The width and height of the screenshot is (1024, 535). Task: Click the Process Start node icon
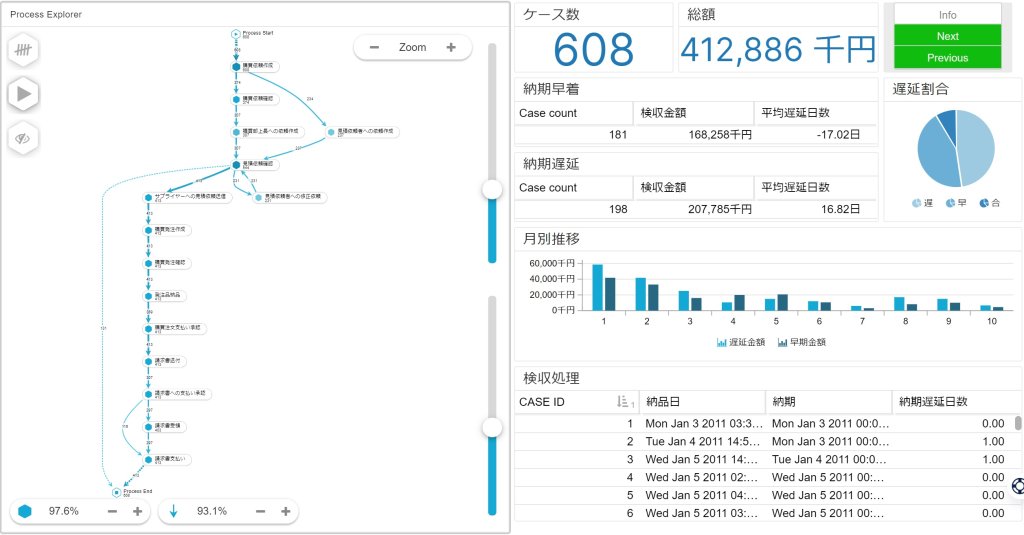tap(236, 33)
